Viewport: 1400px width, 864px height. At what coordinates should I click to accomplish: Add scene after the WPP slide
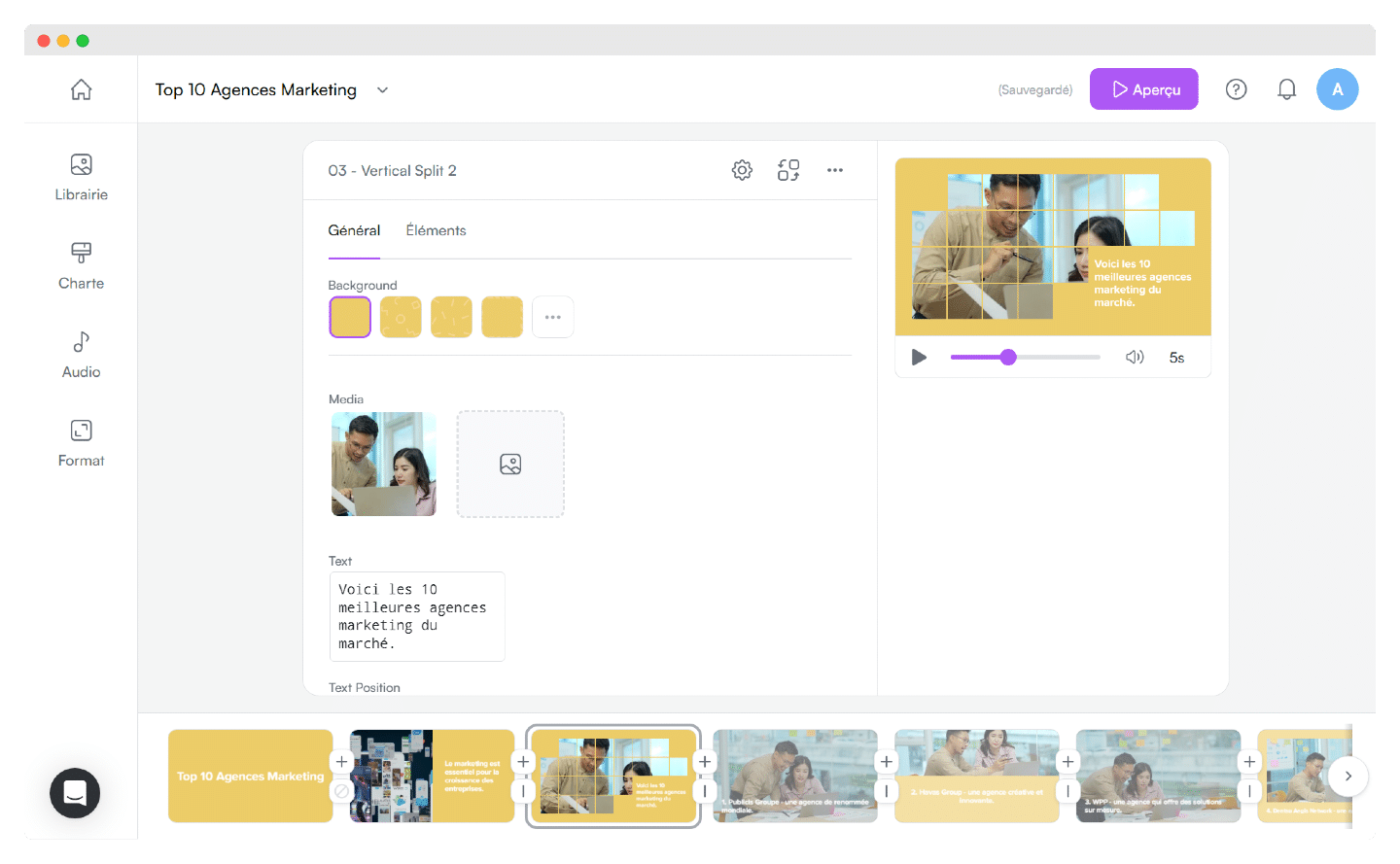point(1249,762)
